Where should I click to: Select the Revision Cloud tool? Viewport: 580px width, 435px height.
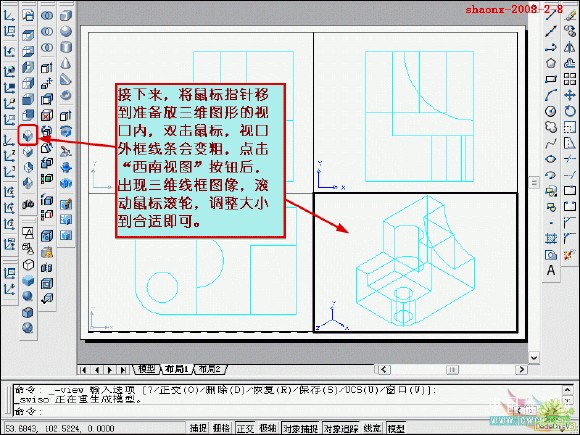(551, 127)
